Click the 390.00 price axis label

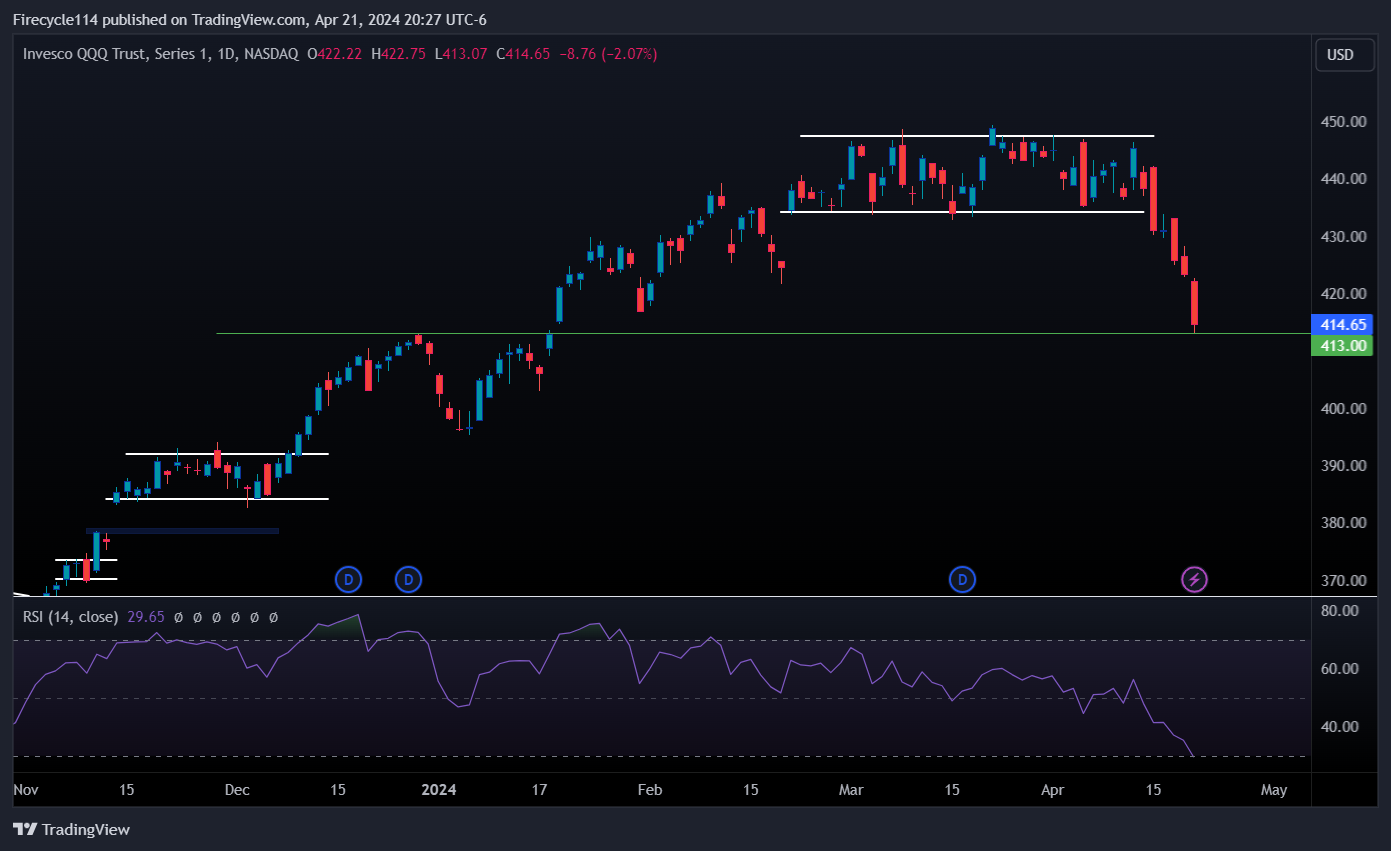pos(1343,465)
